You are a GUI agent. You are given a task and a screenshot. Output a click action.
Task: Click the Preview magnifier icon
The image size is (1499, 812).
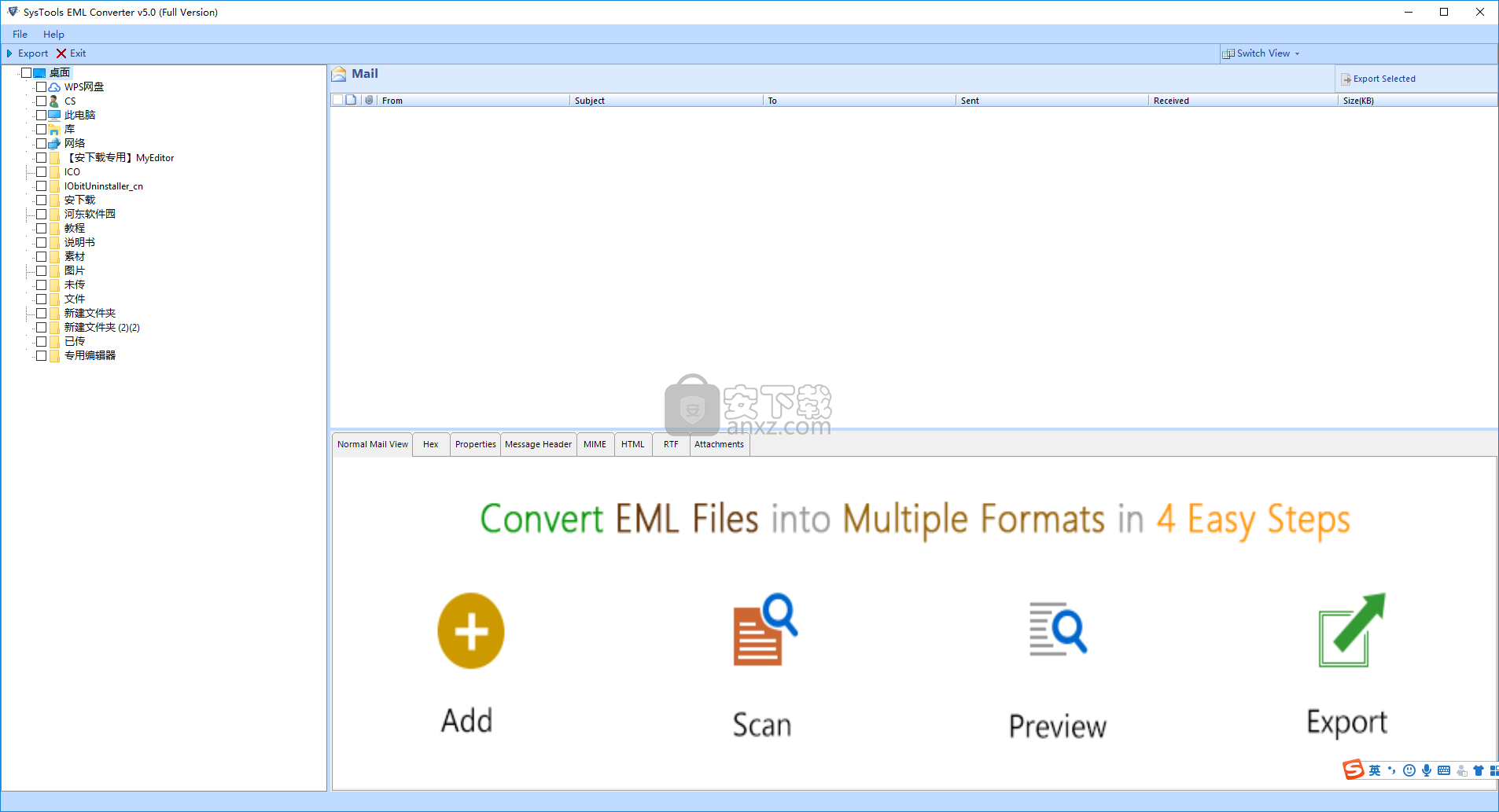click(x=1059, y=628)
